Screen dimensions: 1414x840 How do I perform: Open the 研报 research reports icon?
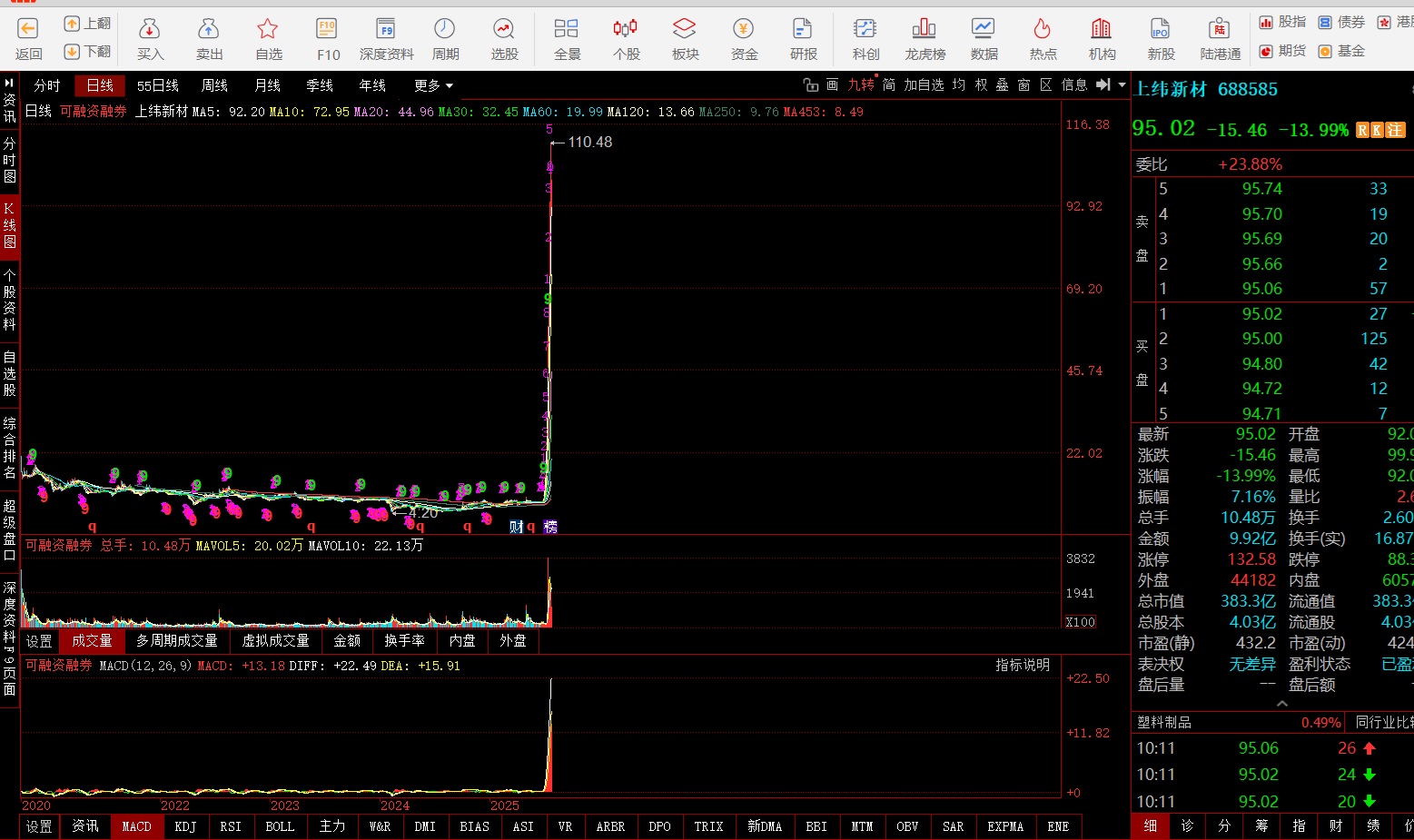(803, 28)
